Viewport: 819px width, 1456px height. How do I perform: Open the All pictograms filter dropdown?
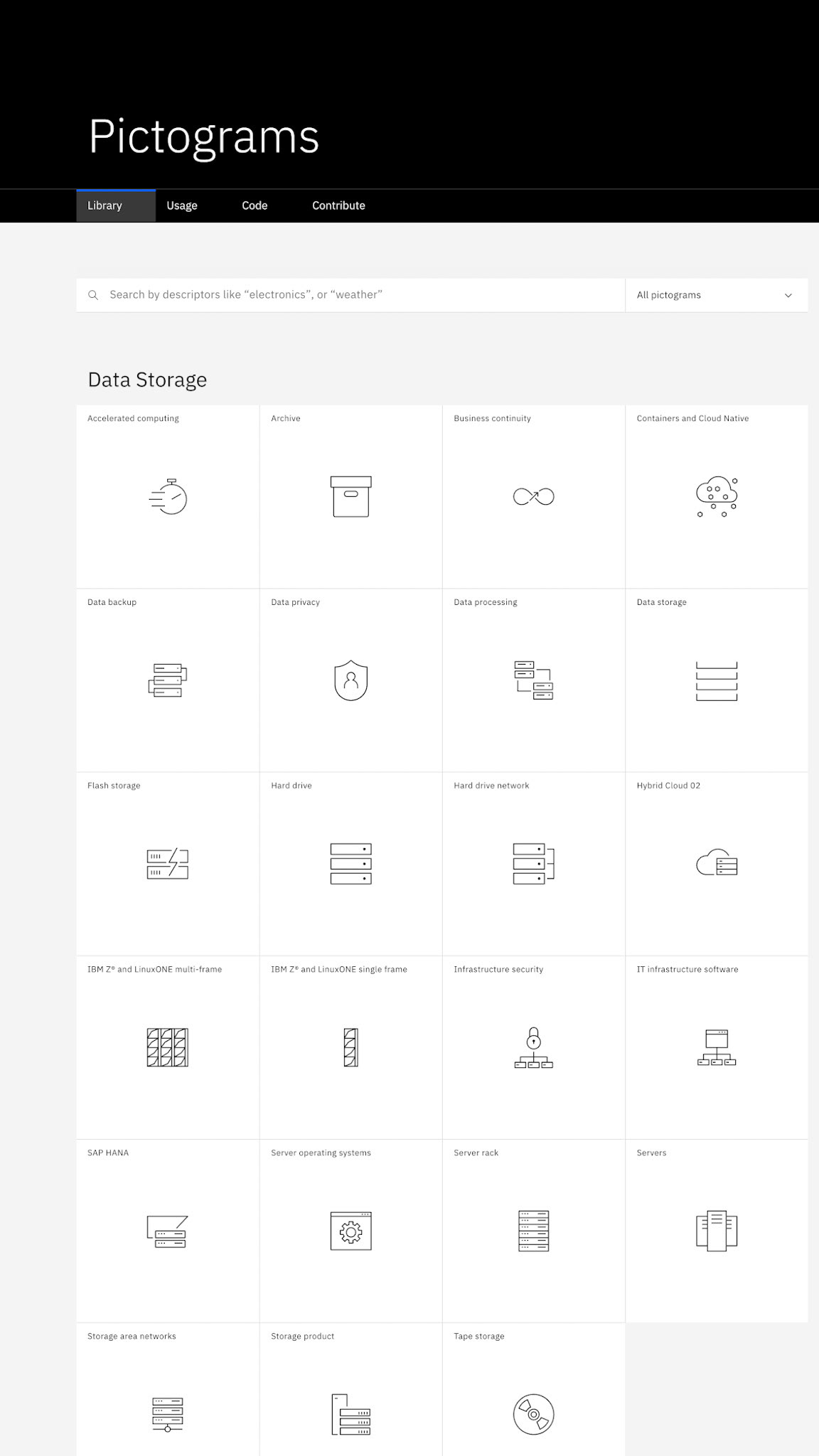click(x=717, y=295)
